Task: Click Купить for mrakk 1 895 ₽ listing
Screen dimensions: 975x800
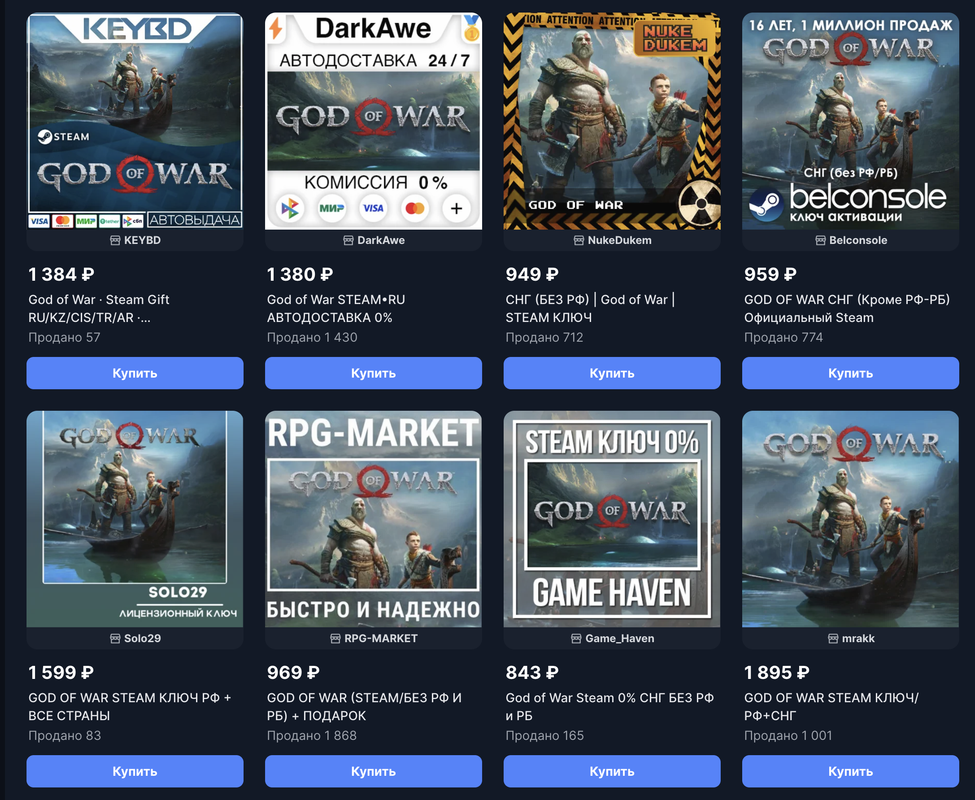Action: [x=851, y=771]
